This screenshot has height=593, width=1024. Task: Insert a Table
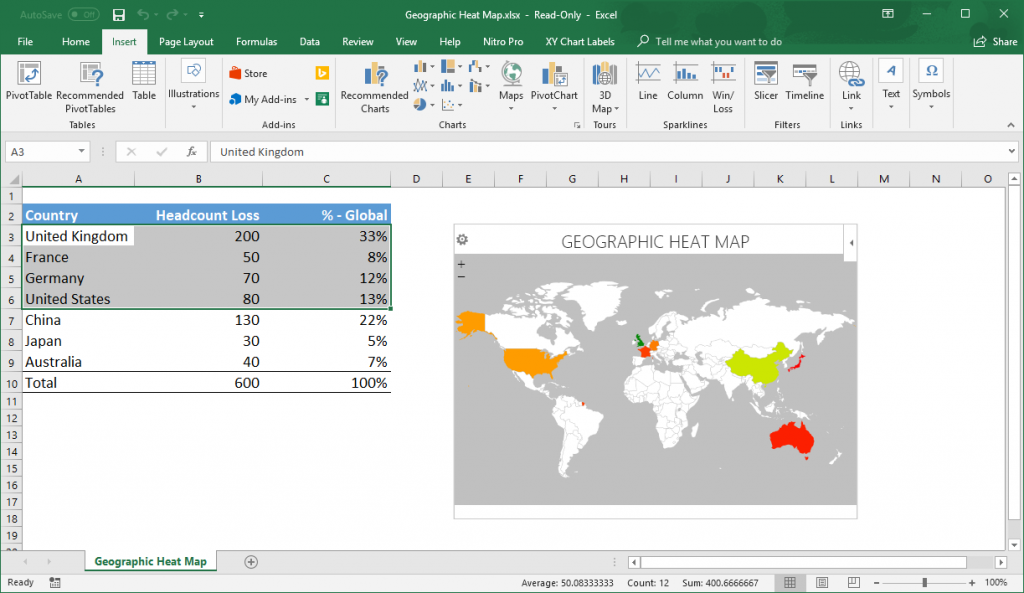point(143,85)
